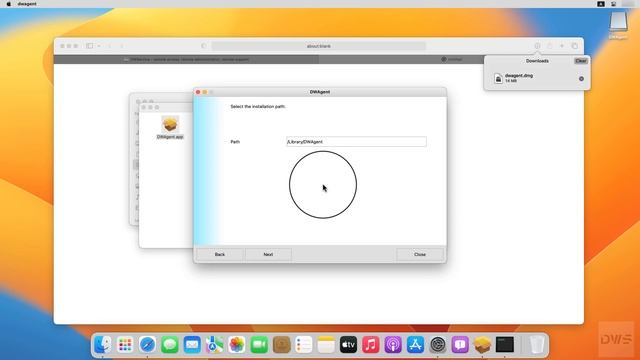
Task: Click DWAgent installer box icon in Dock
Action: tap(482, 345)
